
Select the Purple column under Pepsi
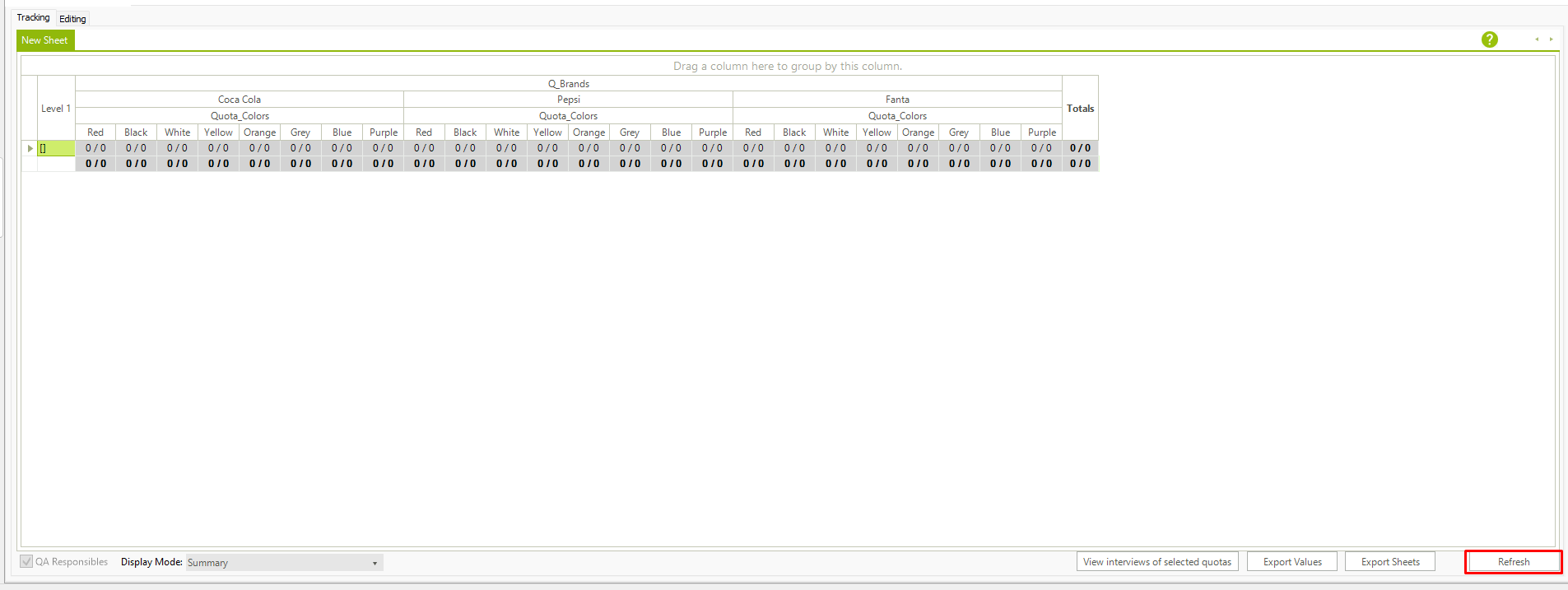pyautogui.click(x=712, y=132)
